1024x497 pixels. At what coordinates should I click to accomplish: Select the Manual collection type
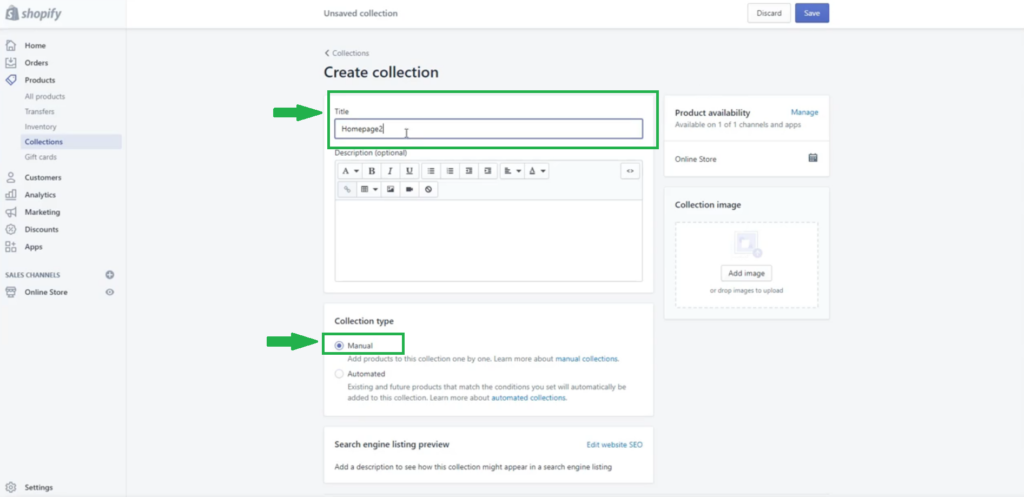[x=339, y=345]
